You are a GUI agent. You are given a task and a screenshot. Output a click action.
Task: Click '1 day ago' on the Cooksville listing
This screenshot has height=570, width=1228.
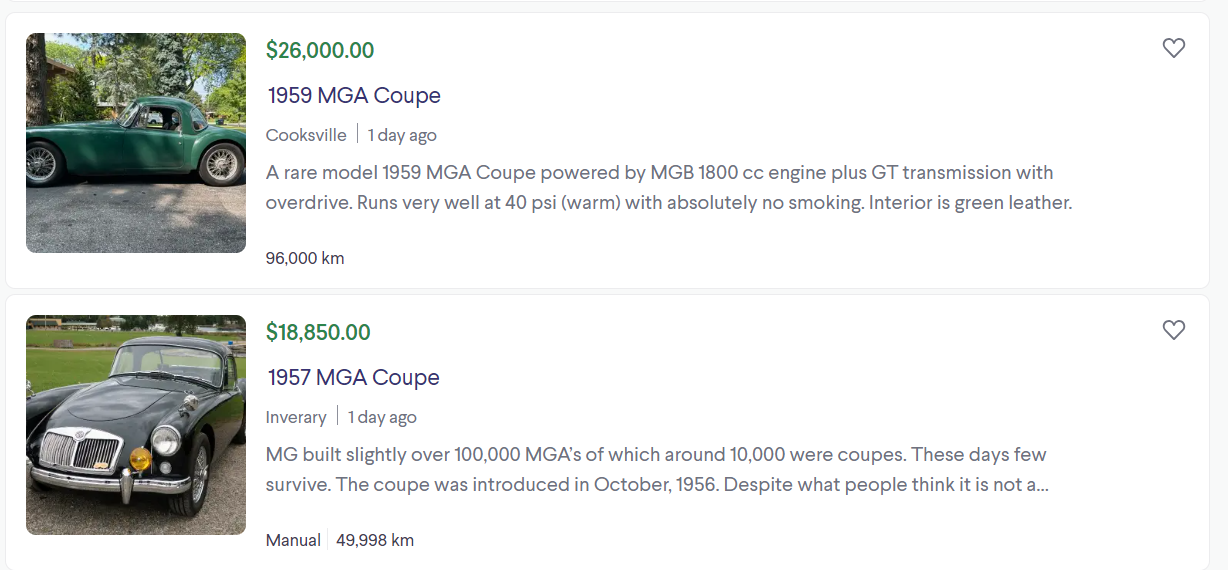tap(402, 135)
